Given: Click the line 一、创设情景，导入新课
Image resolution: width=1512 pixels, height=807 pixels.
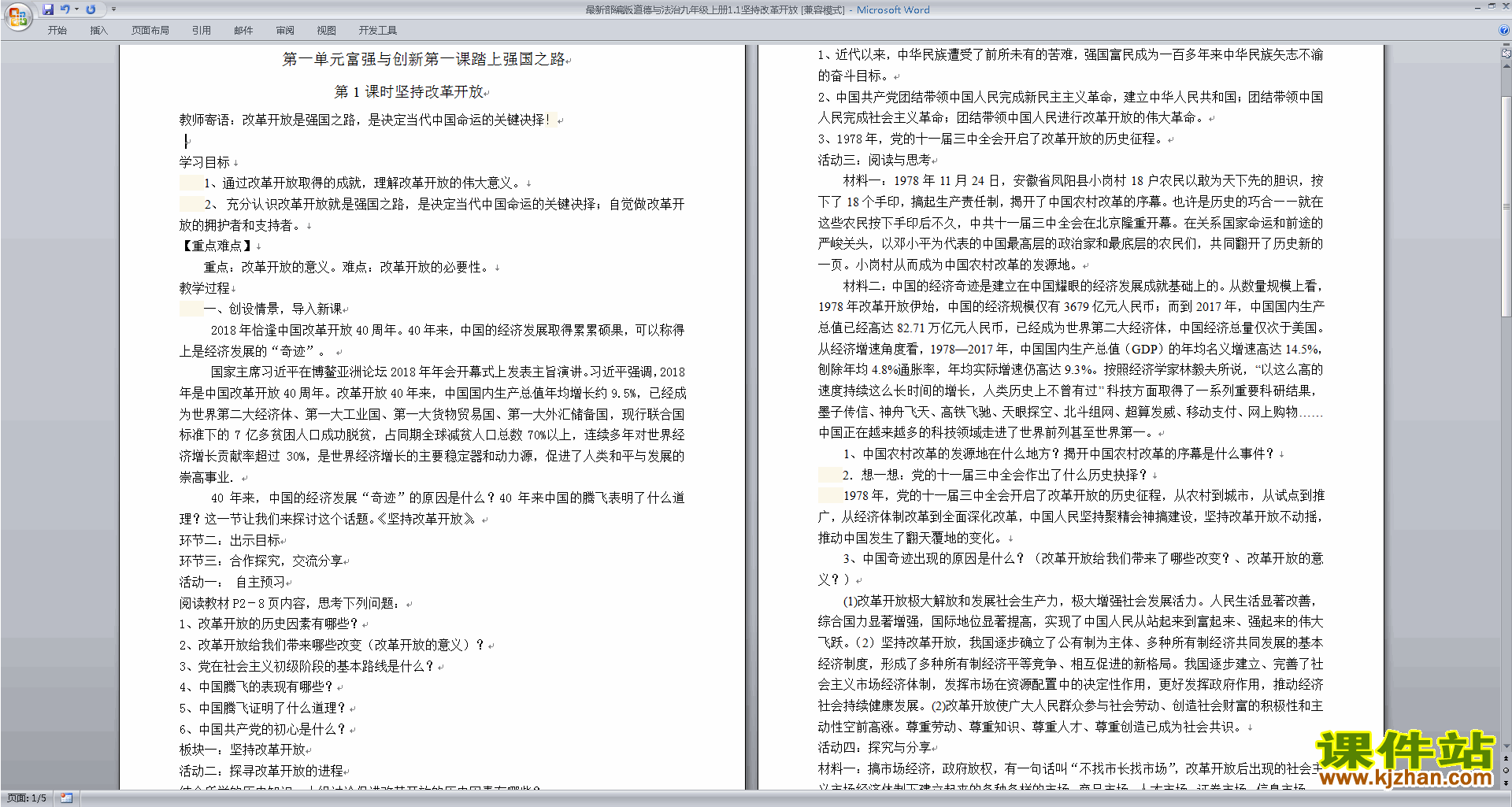Looking at the screenshot, I should [x=273, y=309].
